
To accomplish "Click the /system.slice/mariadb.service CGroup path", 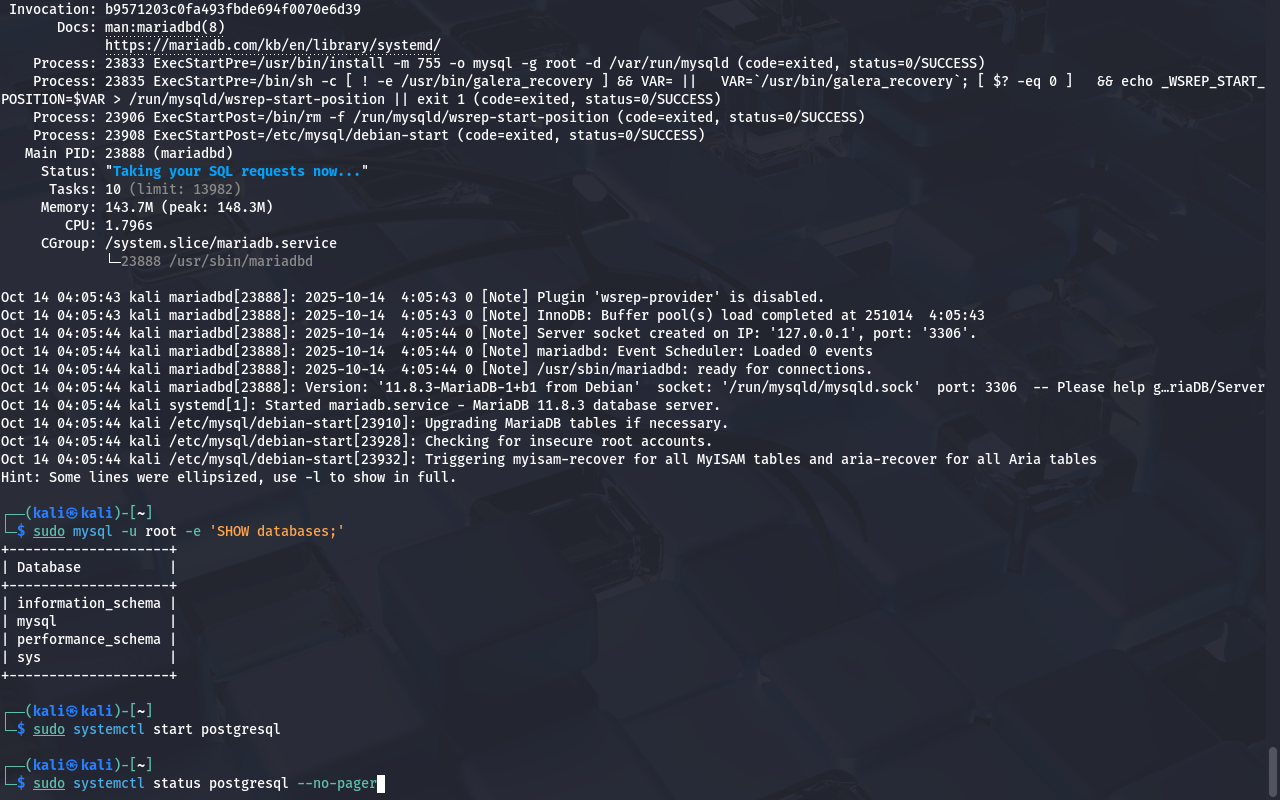I will click(x=220, y=243).
